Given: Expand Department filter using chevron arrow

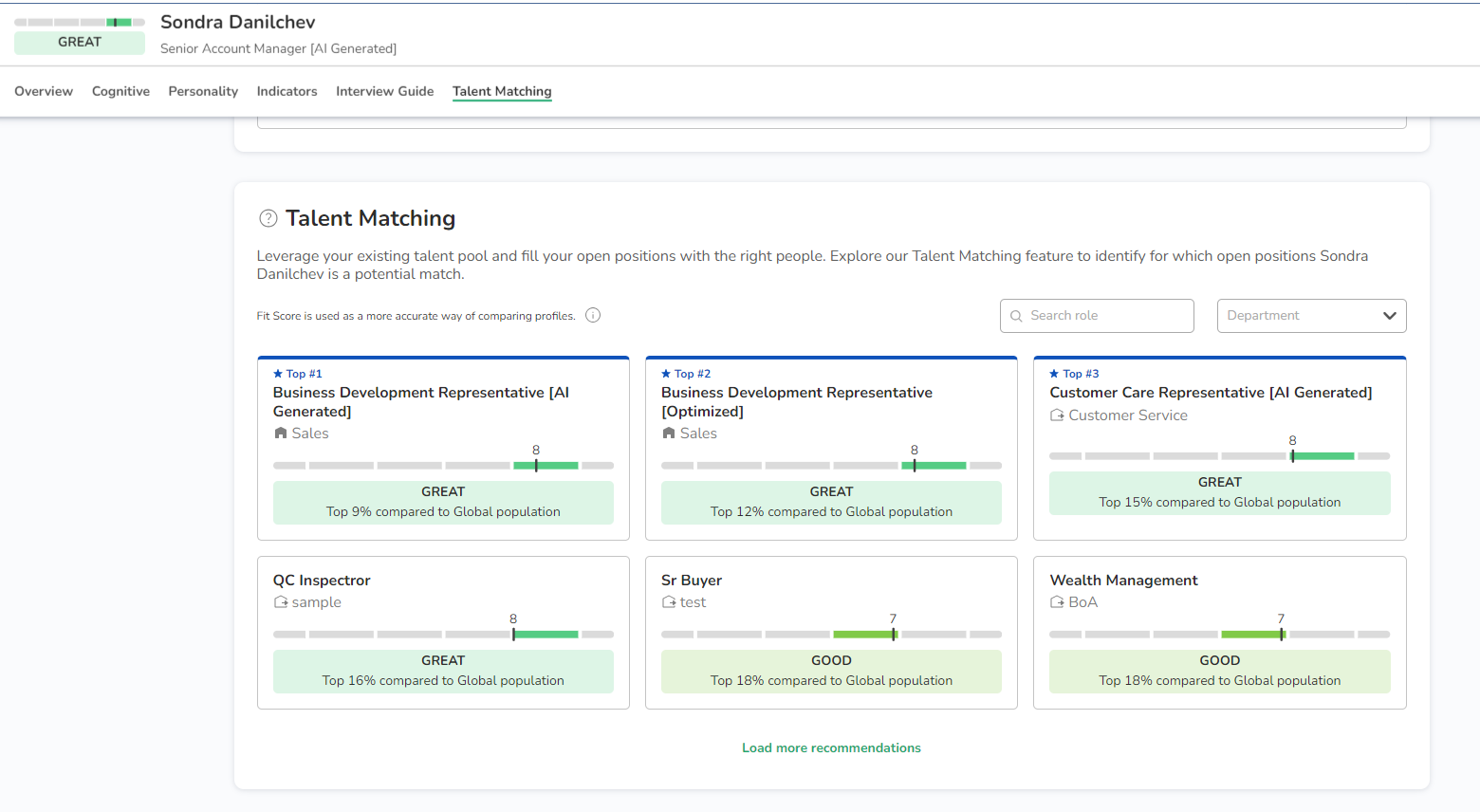Looking at the screenshot, I should [1389, 316].
